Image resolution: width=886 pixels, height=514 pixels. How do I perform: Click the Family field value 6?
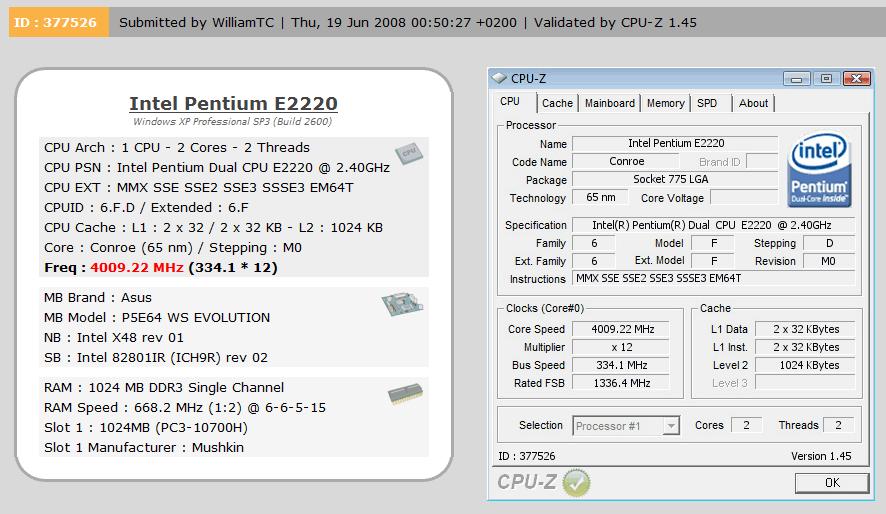pyautogui.click(x=594, y=243)
